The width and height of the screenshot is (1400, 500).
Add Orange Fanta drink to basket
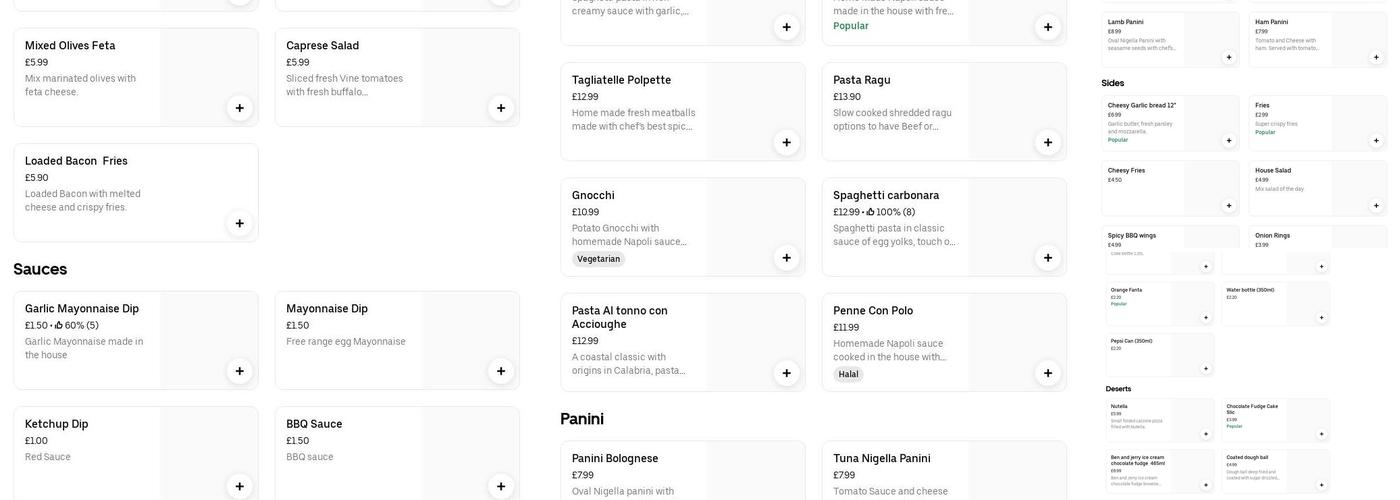(x=1206, y=318)
